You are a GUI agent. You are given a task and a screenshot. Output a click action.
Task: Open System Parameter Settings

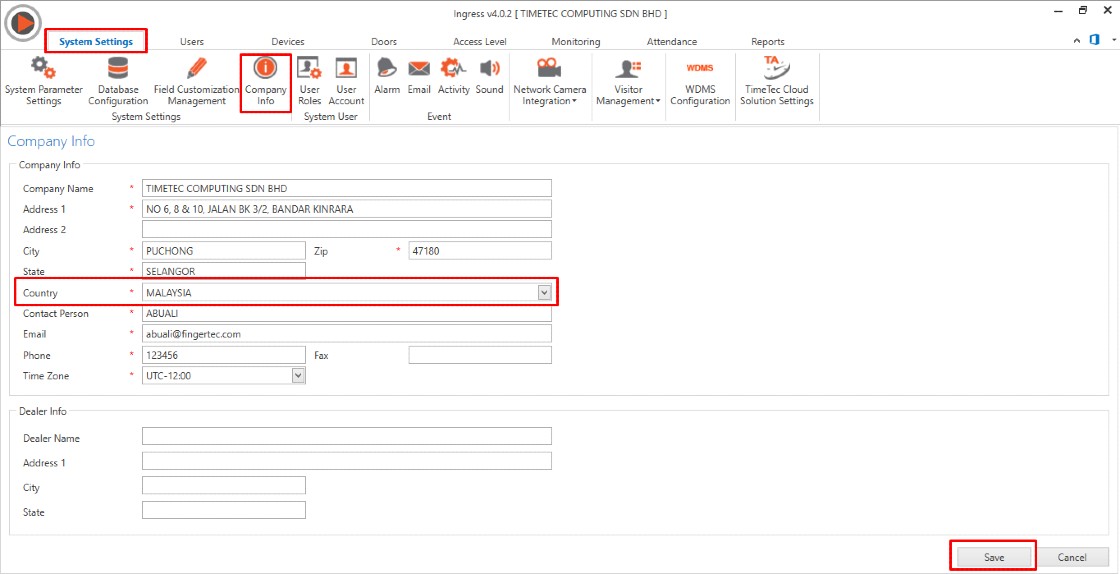click(x=44, y=81)
